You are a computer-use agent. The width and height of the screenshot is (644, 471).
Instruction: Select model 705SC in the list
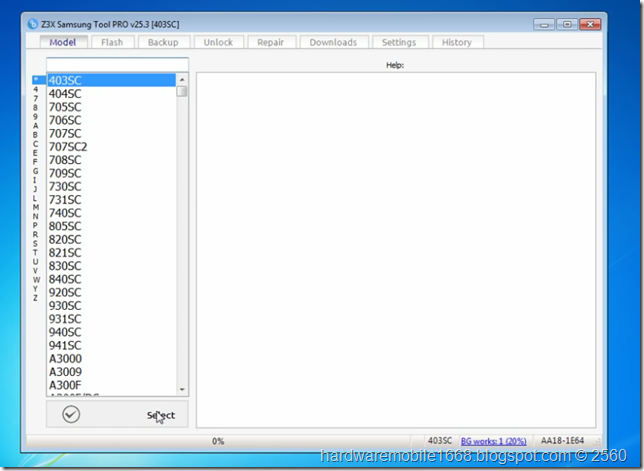pyautogui.click(x=111, y=107)
